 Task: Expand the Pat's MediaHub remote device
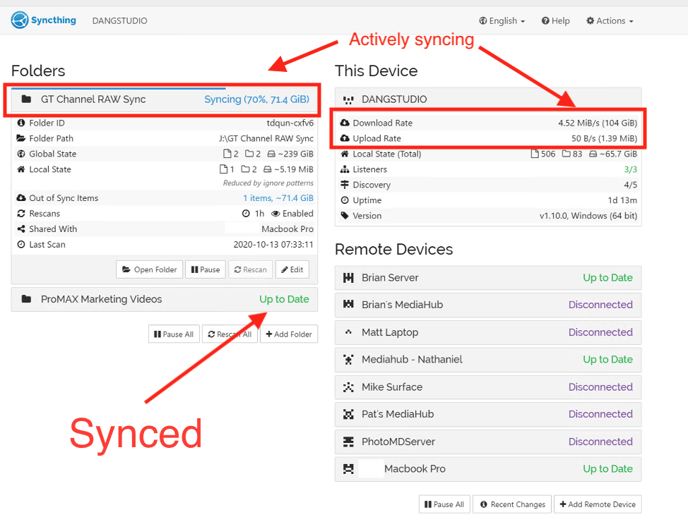click(x=488, y=414)
